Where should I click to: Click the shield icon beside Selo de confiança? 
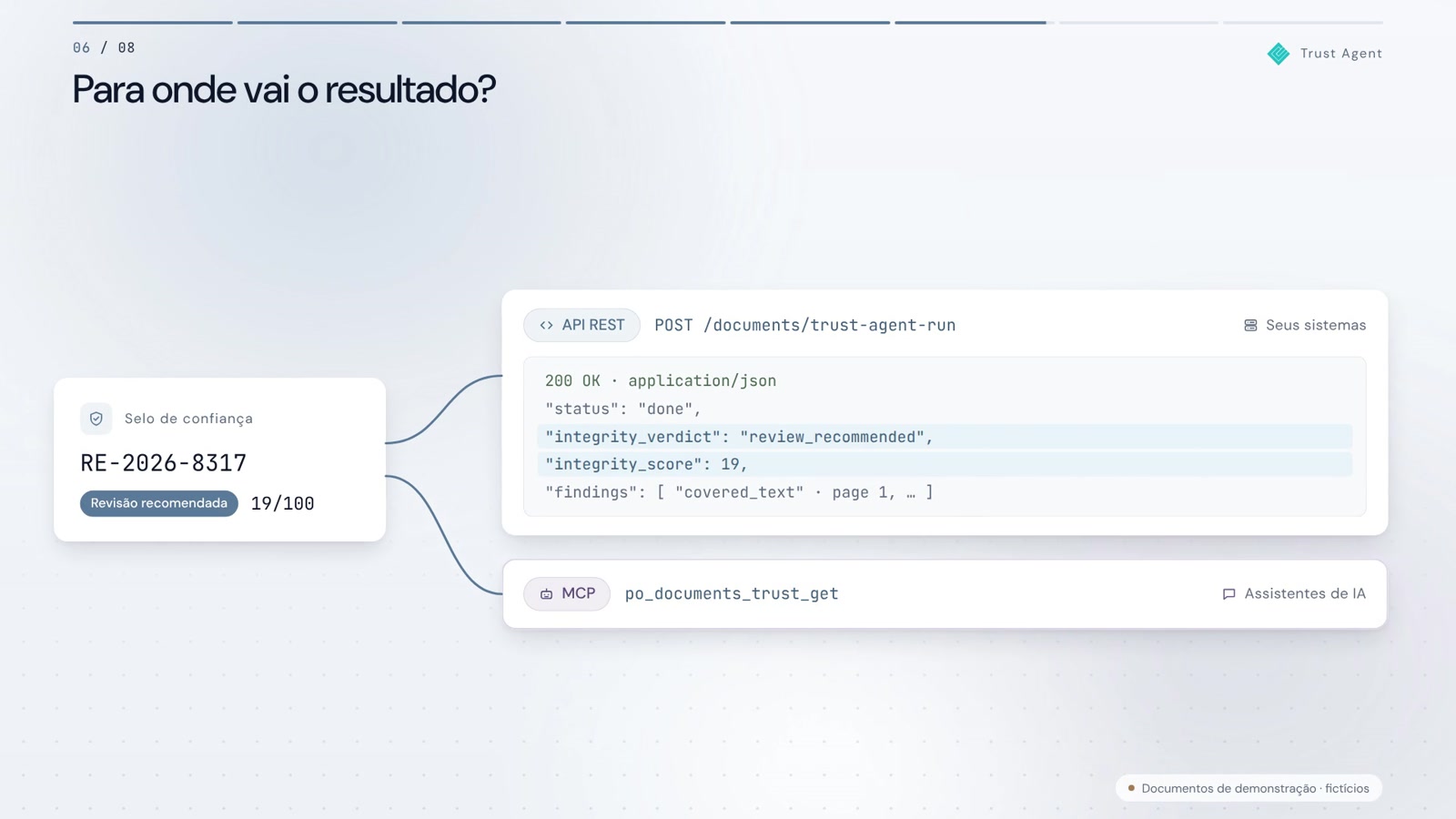pos(96,419)
